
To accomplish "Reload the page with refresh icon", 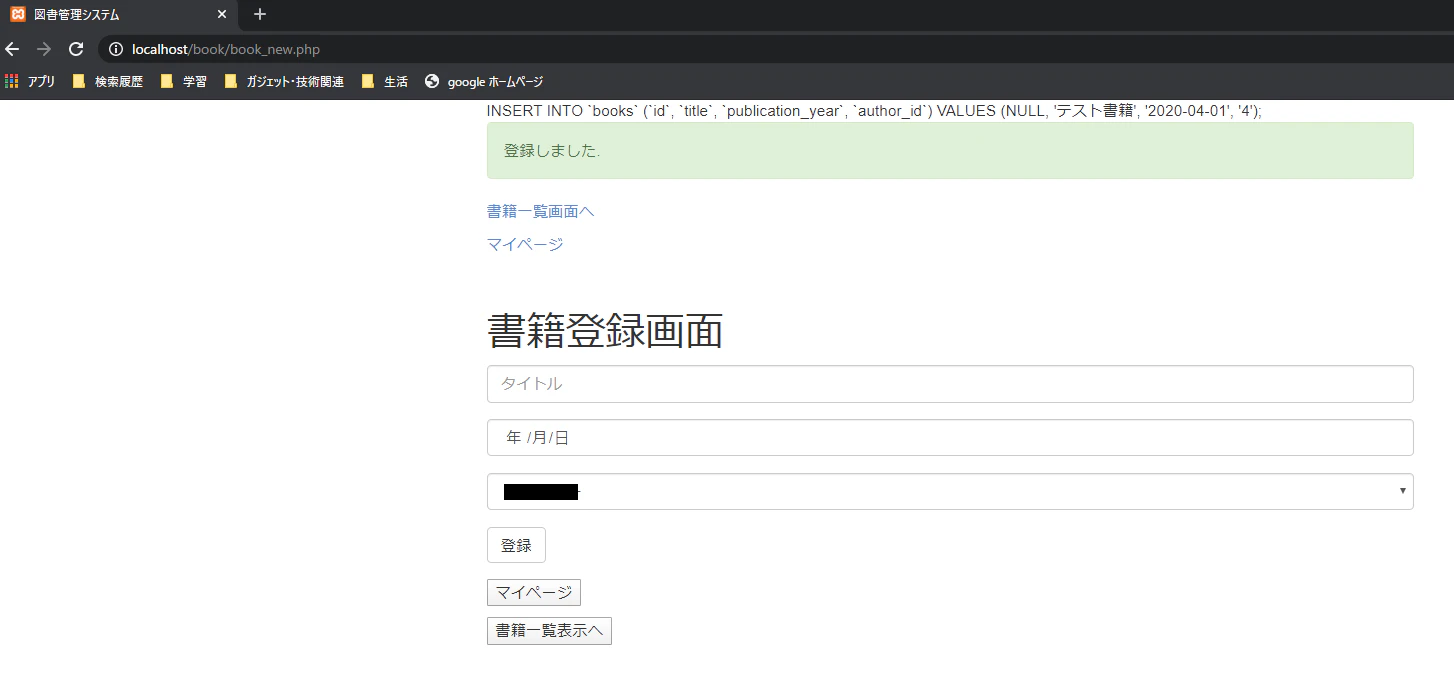I will (76, 49).
